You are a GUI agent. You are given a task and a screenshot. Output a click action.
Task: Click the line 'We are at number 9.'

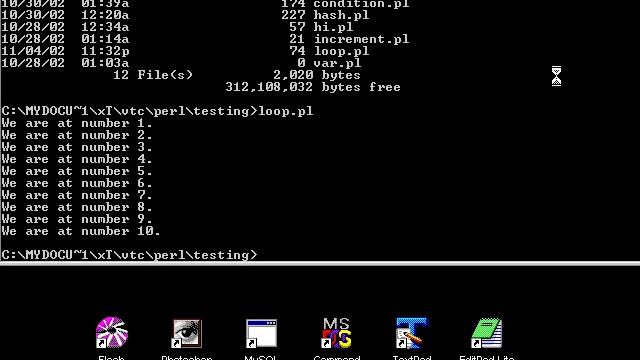[77, 219]
